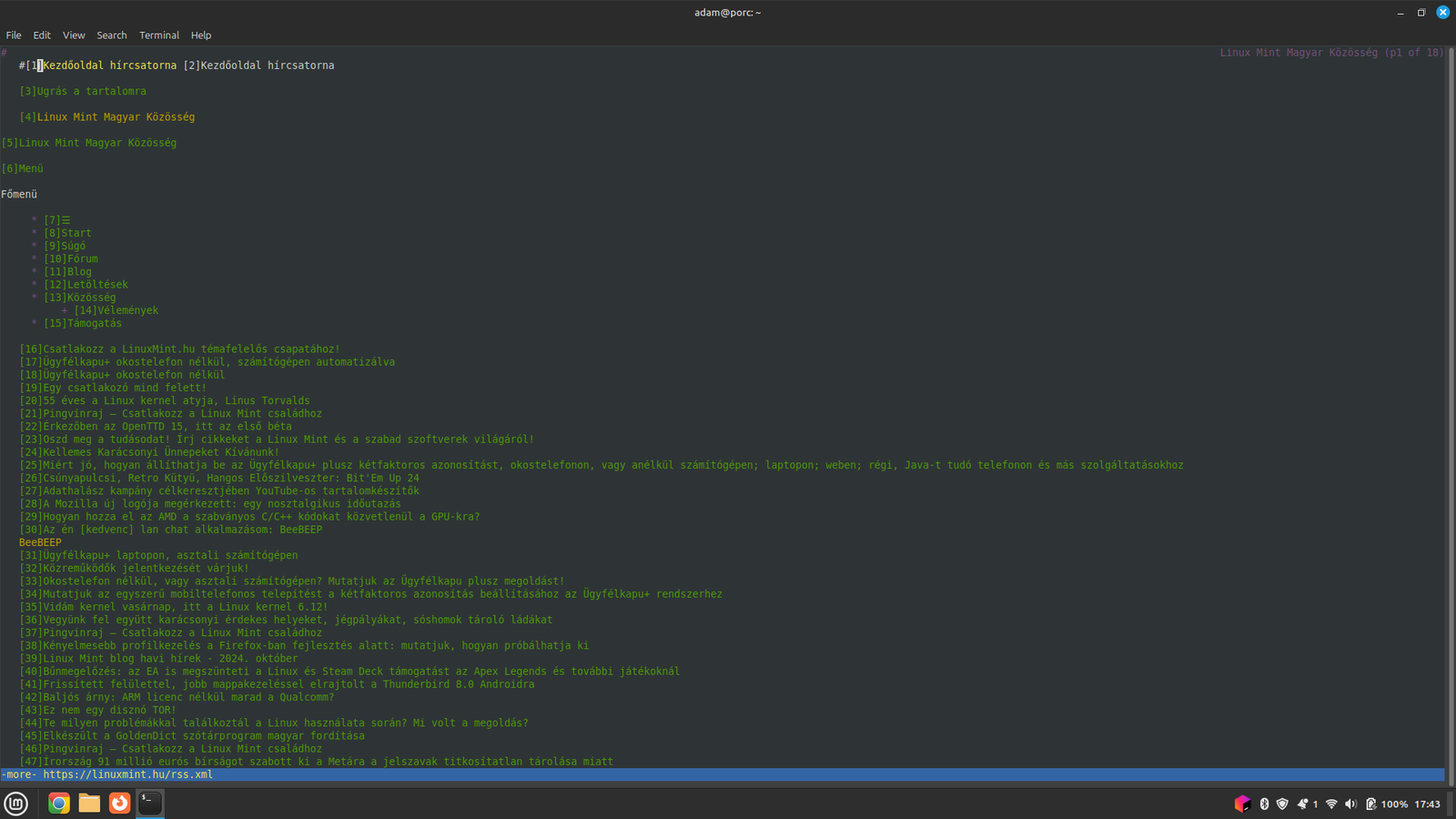Open link [30] lan chat alkalmazásom: BeeBEEP
1456x819 pixels.
[171, 530]
